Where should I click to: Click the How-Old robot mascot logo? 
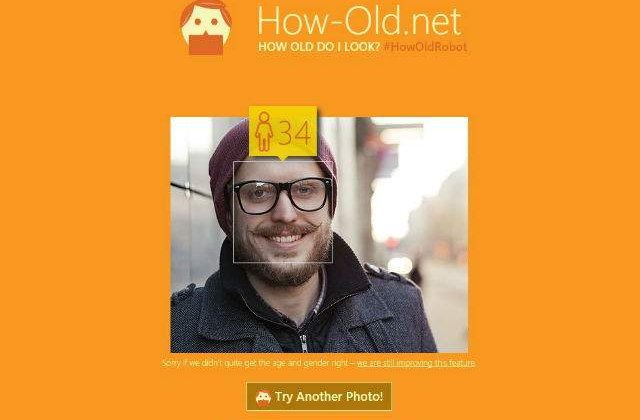click(x=206, y=27)
